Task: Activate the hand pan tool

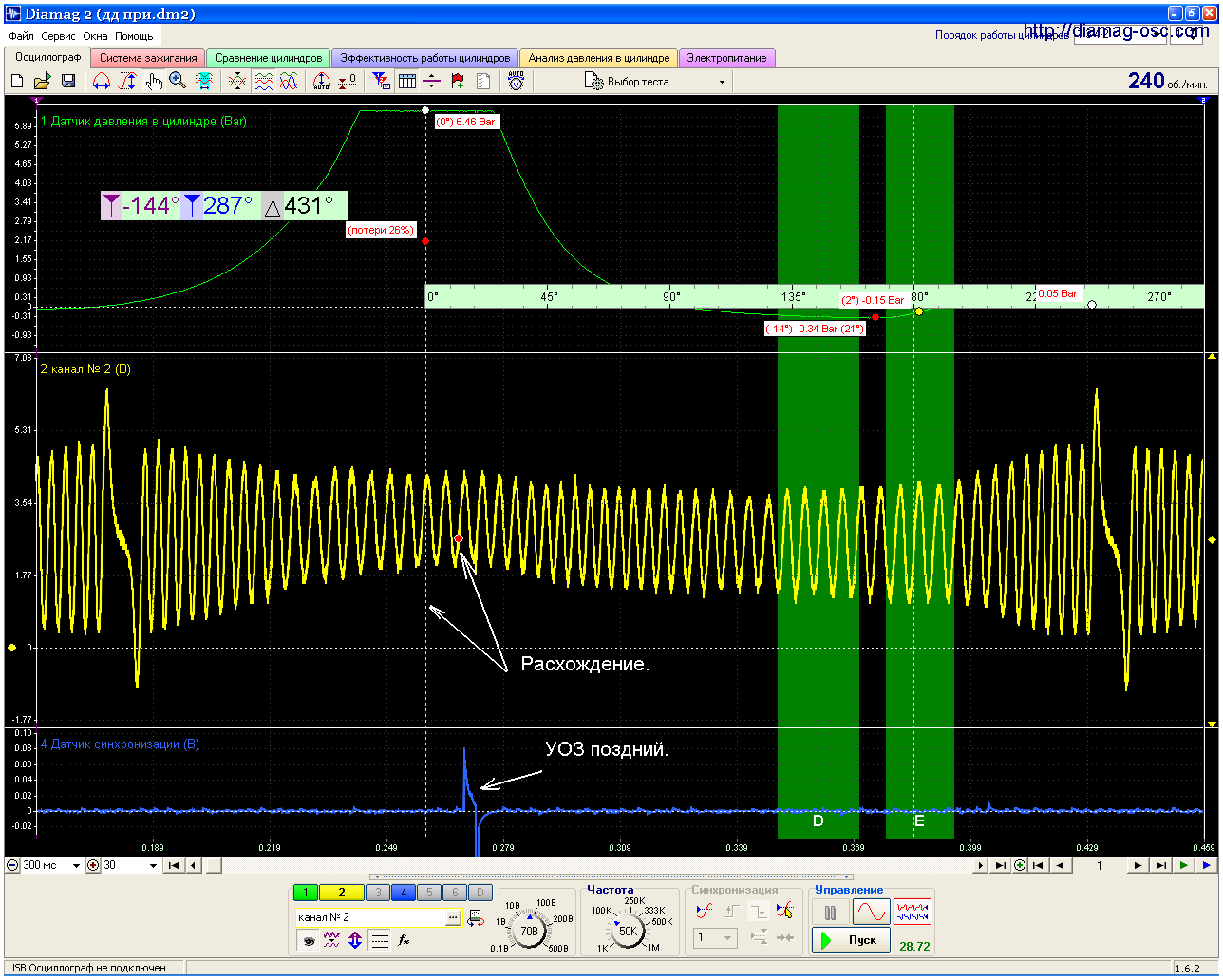Action: pyautogui.click(x=154, y=82)
